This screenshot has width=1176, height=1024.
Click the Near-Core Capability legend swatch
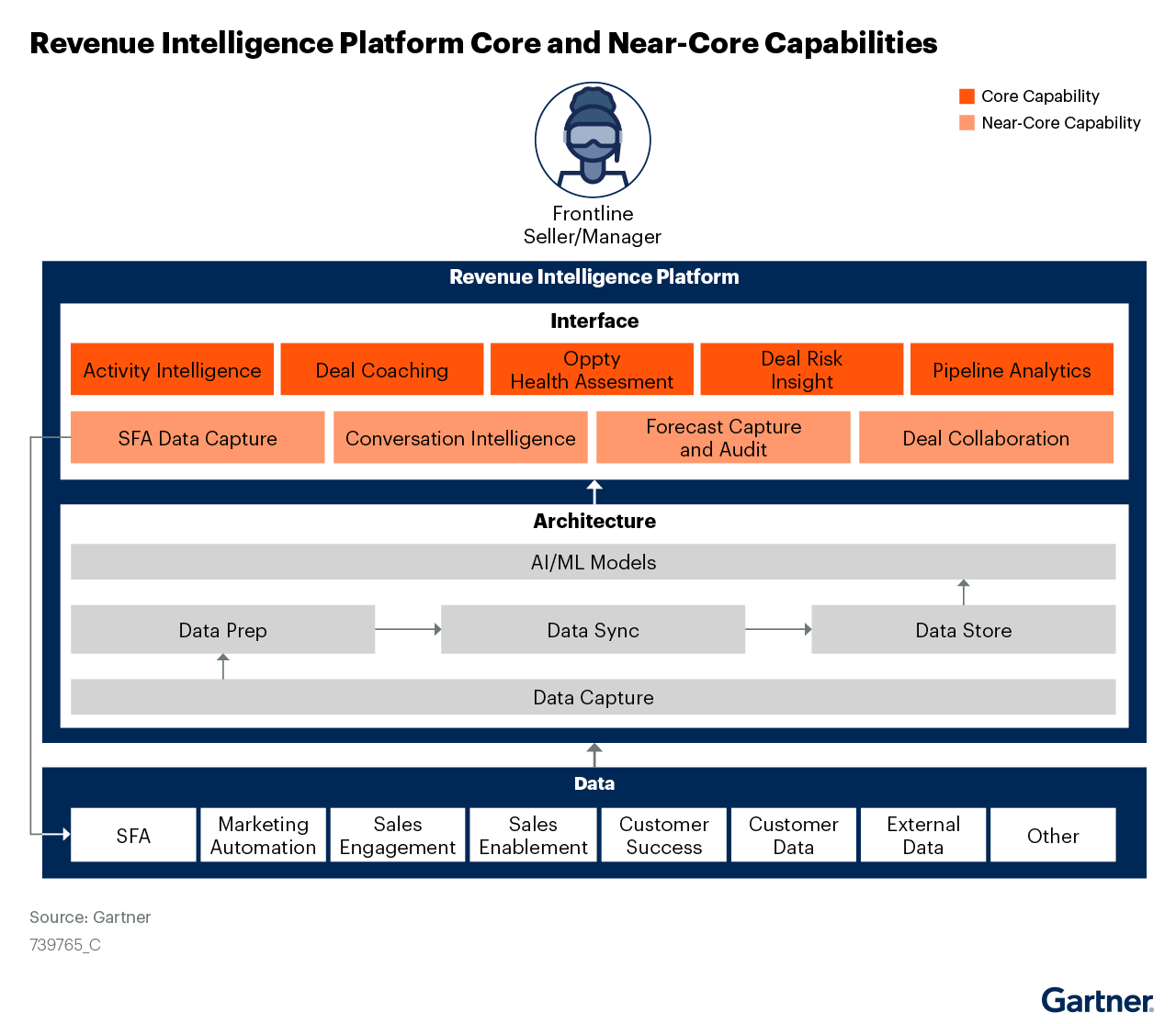[967, 123]
